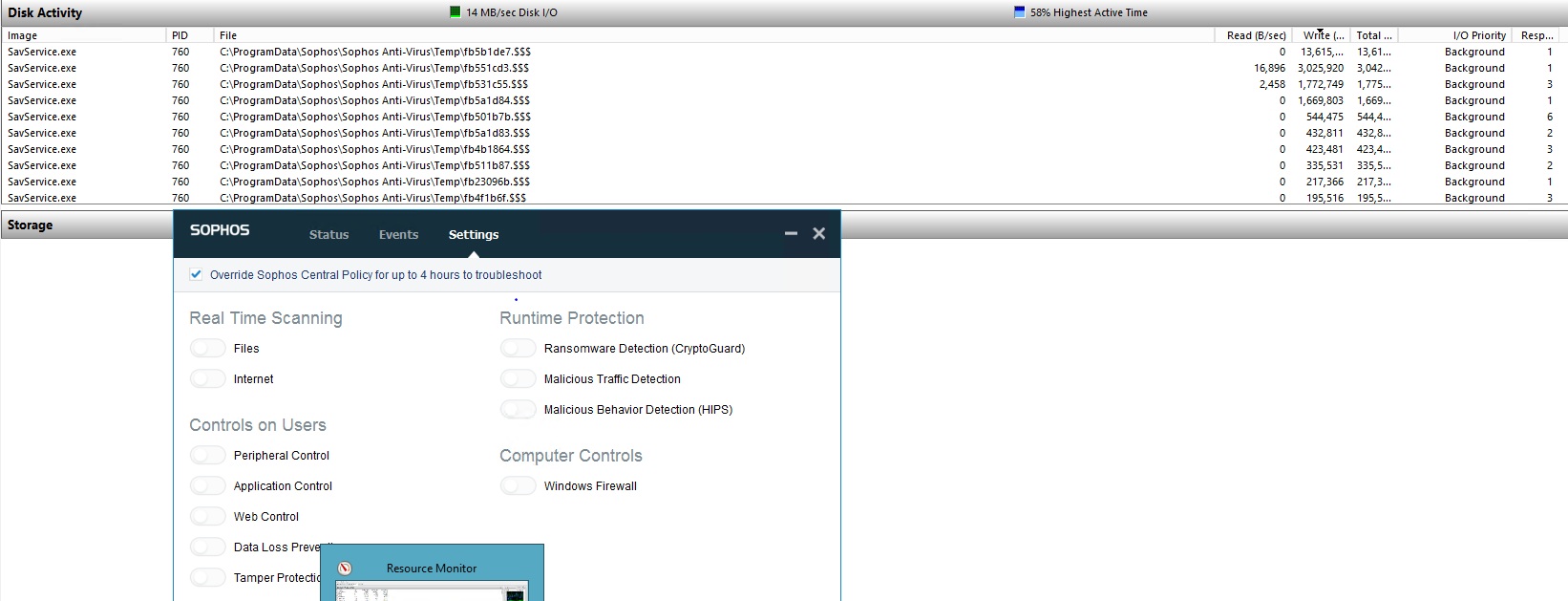Viewport: 1568px width, 601px height.
Task: Sort by the I/O Priority column
Action: [1456, 35]
